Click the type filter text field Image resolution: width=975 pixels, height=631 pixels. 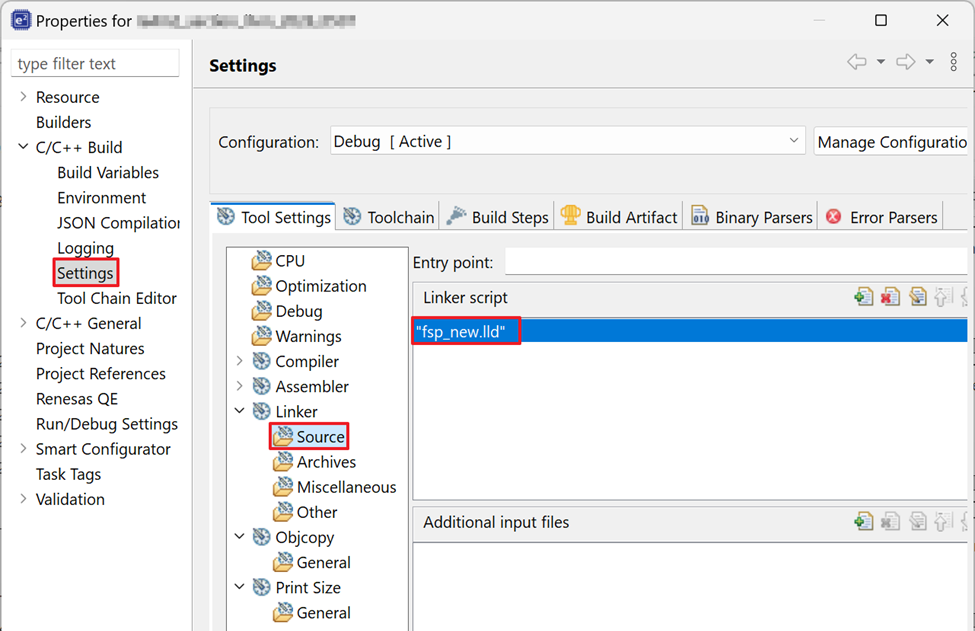[95, 63]
